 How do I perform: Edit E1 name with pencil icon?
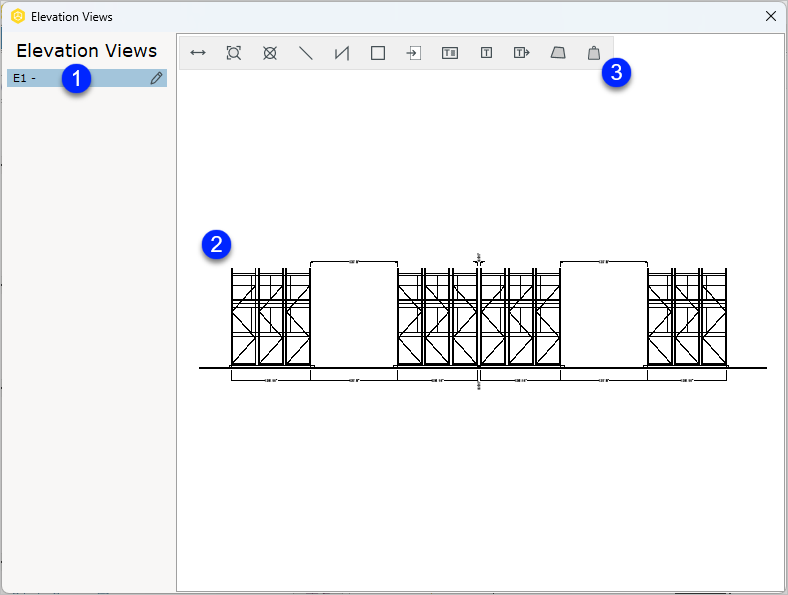pos(156,78)
